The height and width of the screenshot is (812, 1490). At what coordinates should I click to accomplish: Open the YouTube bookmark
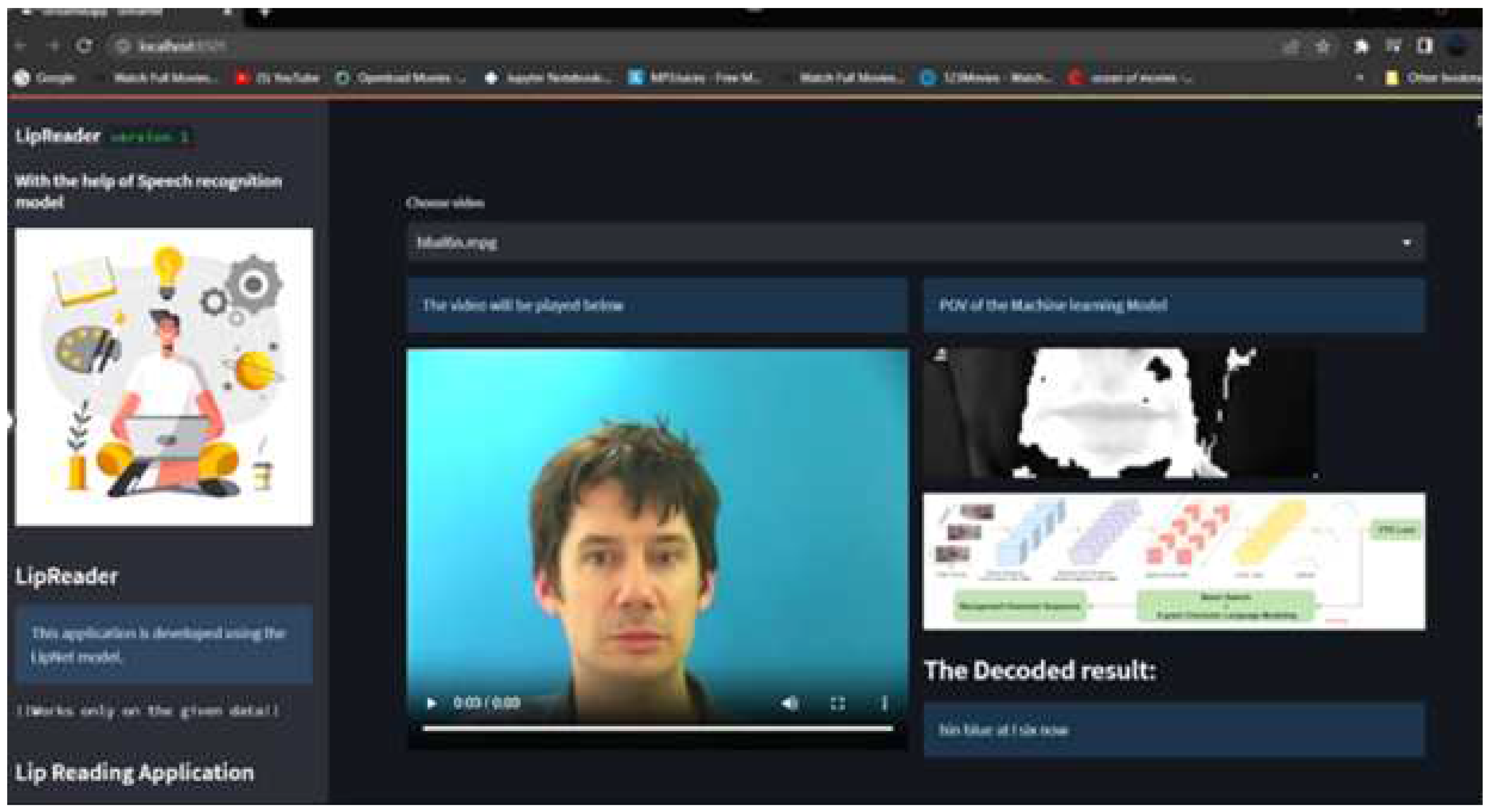pos(279,77)
